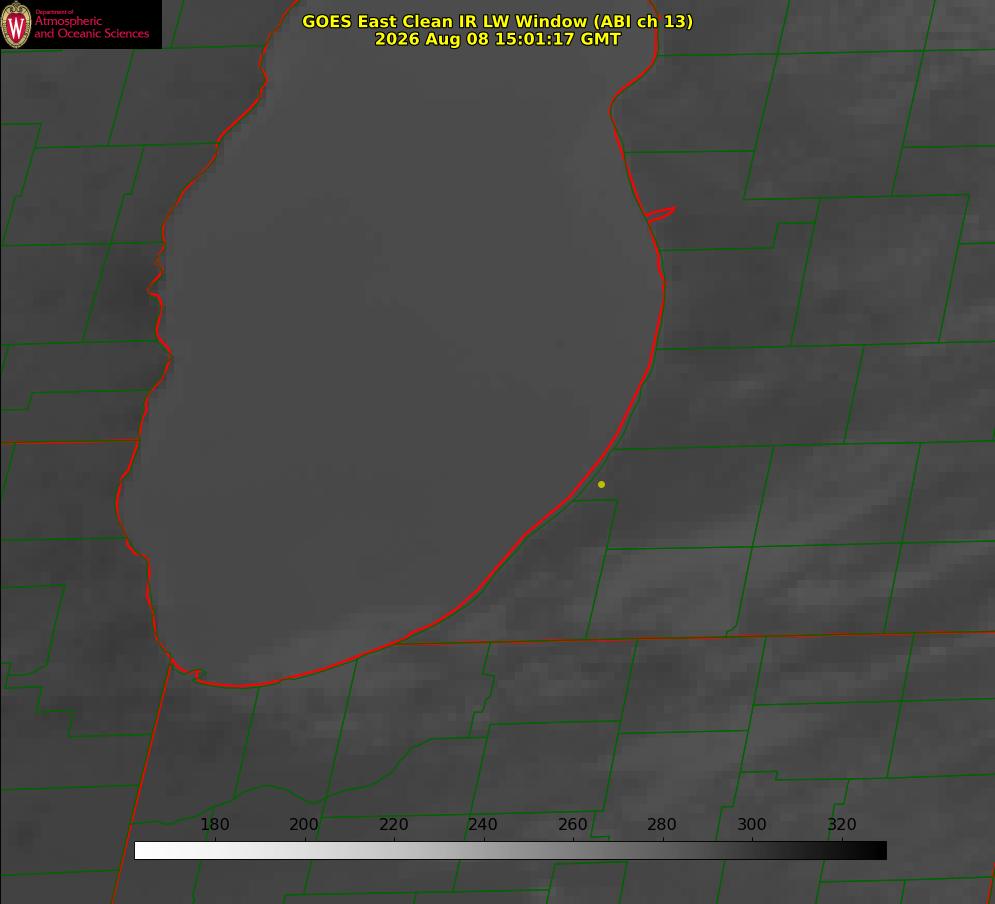
Task: Click the middle gray of the colorbar
Action: point(510,851)
